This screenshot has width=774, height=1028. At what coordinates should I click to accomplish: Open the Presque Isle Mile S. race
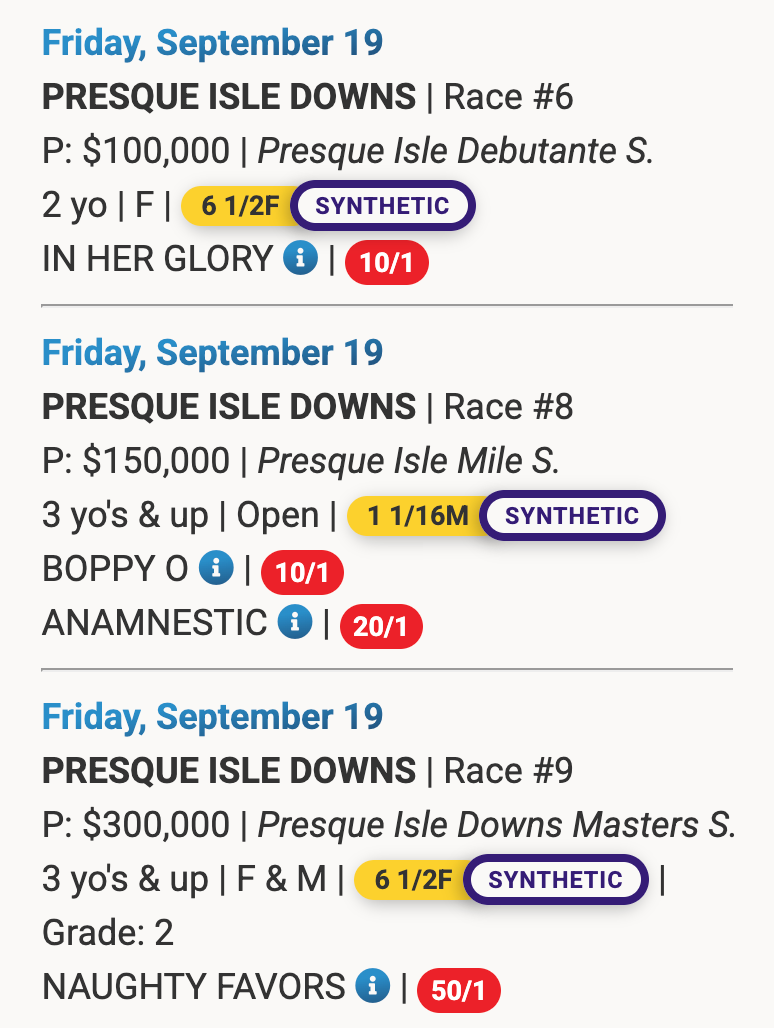(408, 461)
